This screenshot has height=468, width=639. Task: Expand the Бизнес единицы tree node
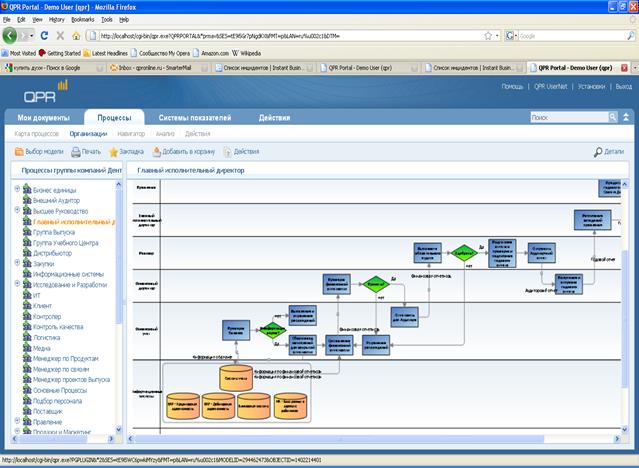click(x=17, y=189)
